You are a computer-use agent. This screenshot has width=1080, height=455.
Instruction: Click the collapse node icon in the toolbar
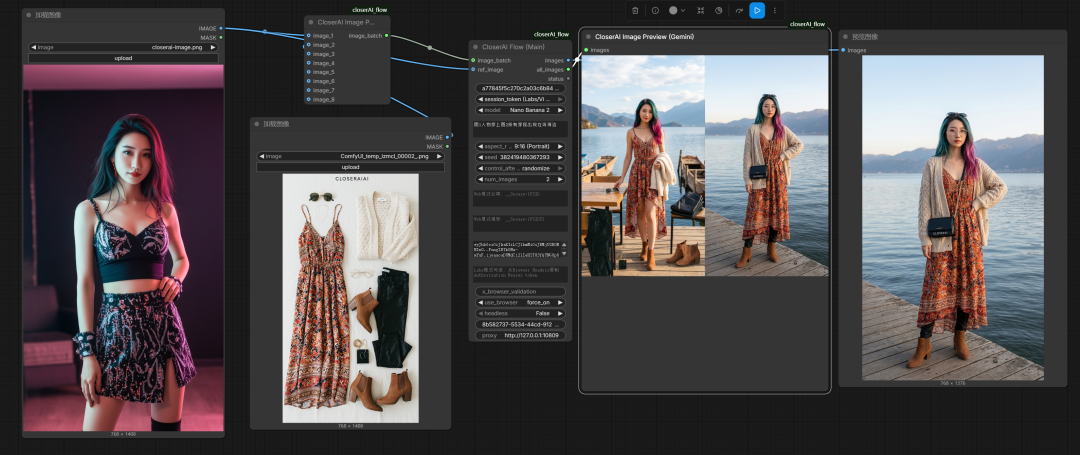point(700,10)
